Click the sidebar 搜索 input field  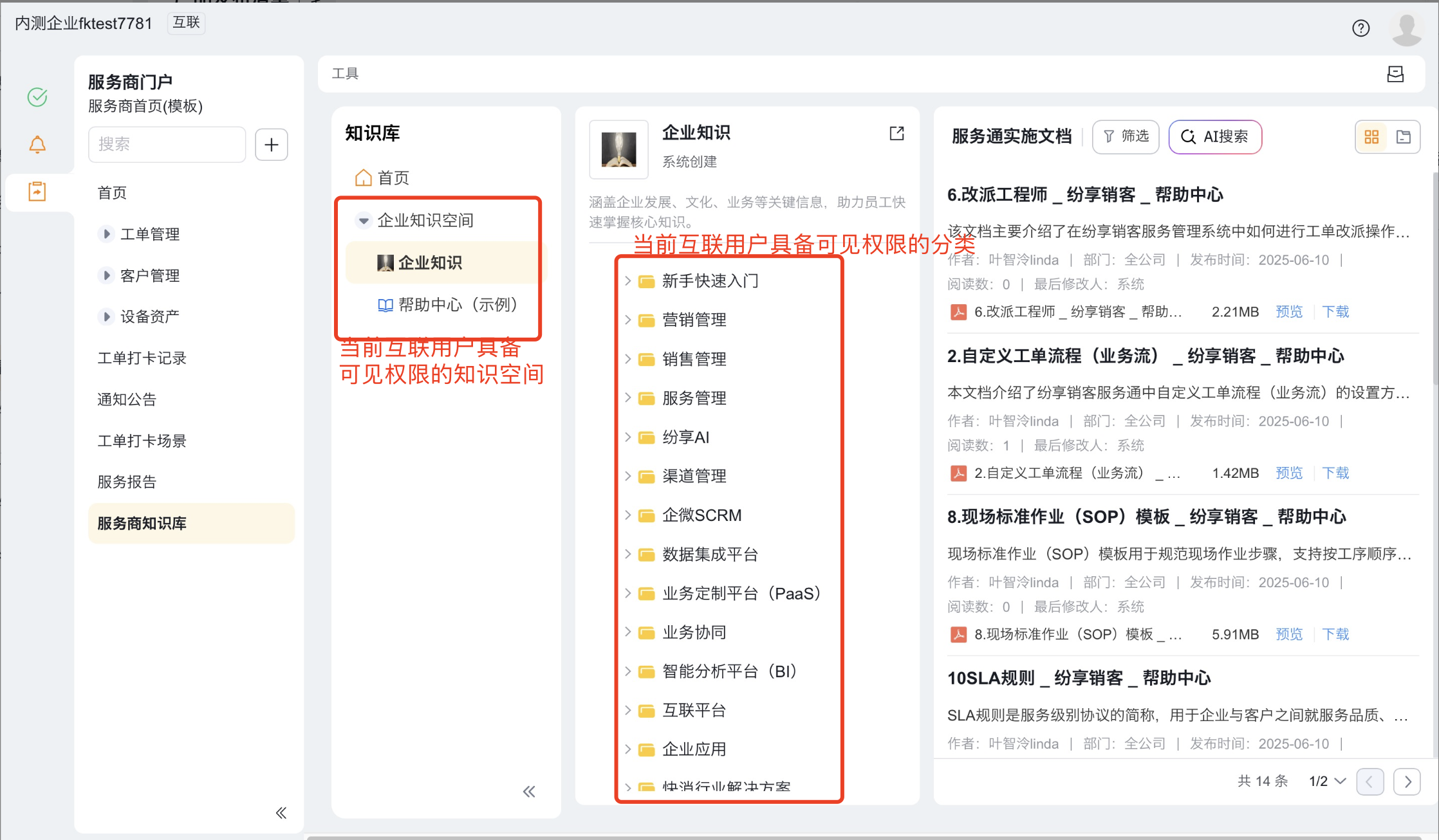pos(167,145)
